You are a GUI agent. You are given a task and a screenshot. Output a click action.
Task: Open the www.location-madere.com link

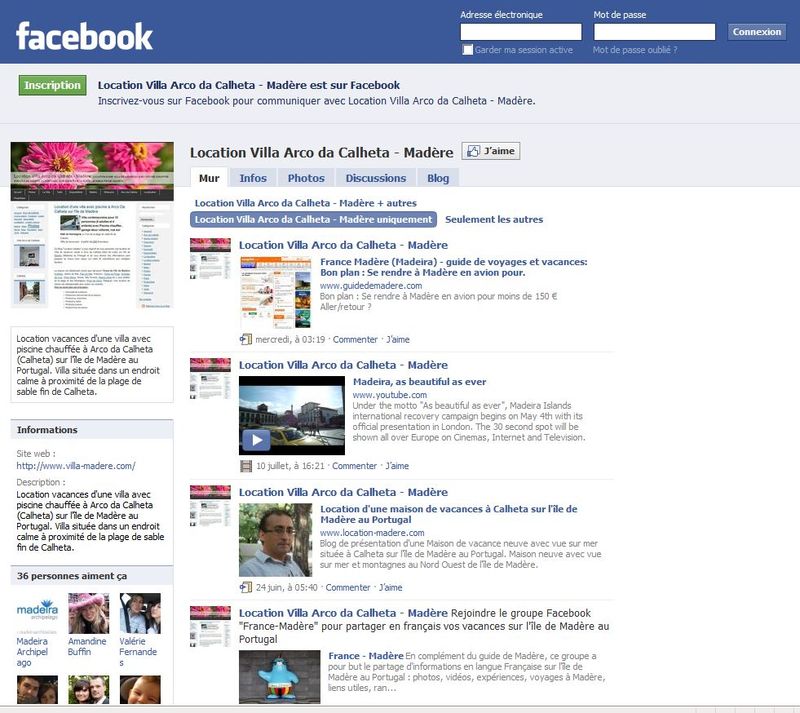point(372,533)
